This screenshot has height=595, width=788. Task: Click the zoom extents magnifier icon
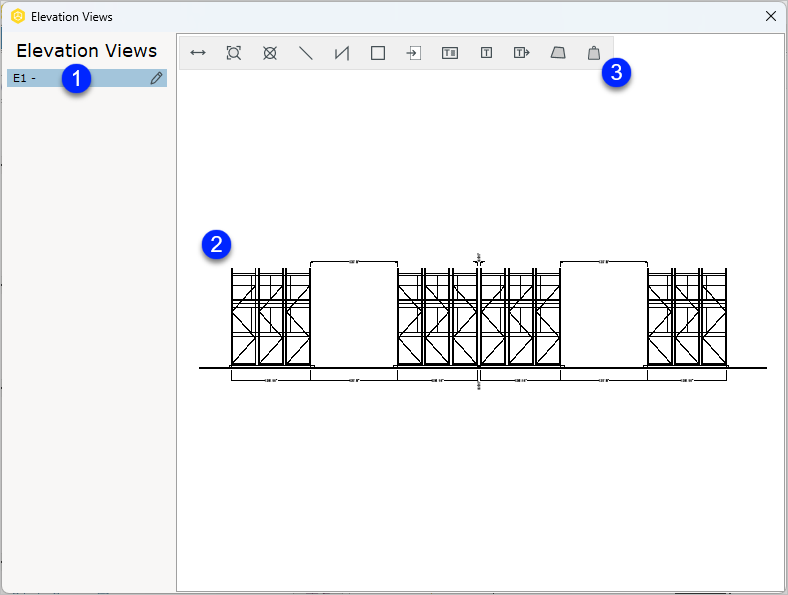point(234,53)
